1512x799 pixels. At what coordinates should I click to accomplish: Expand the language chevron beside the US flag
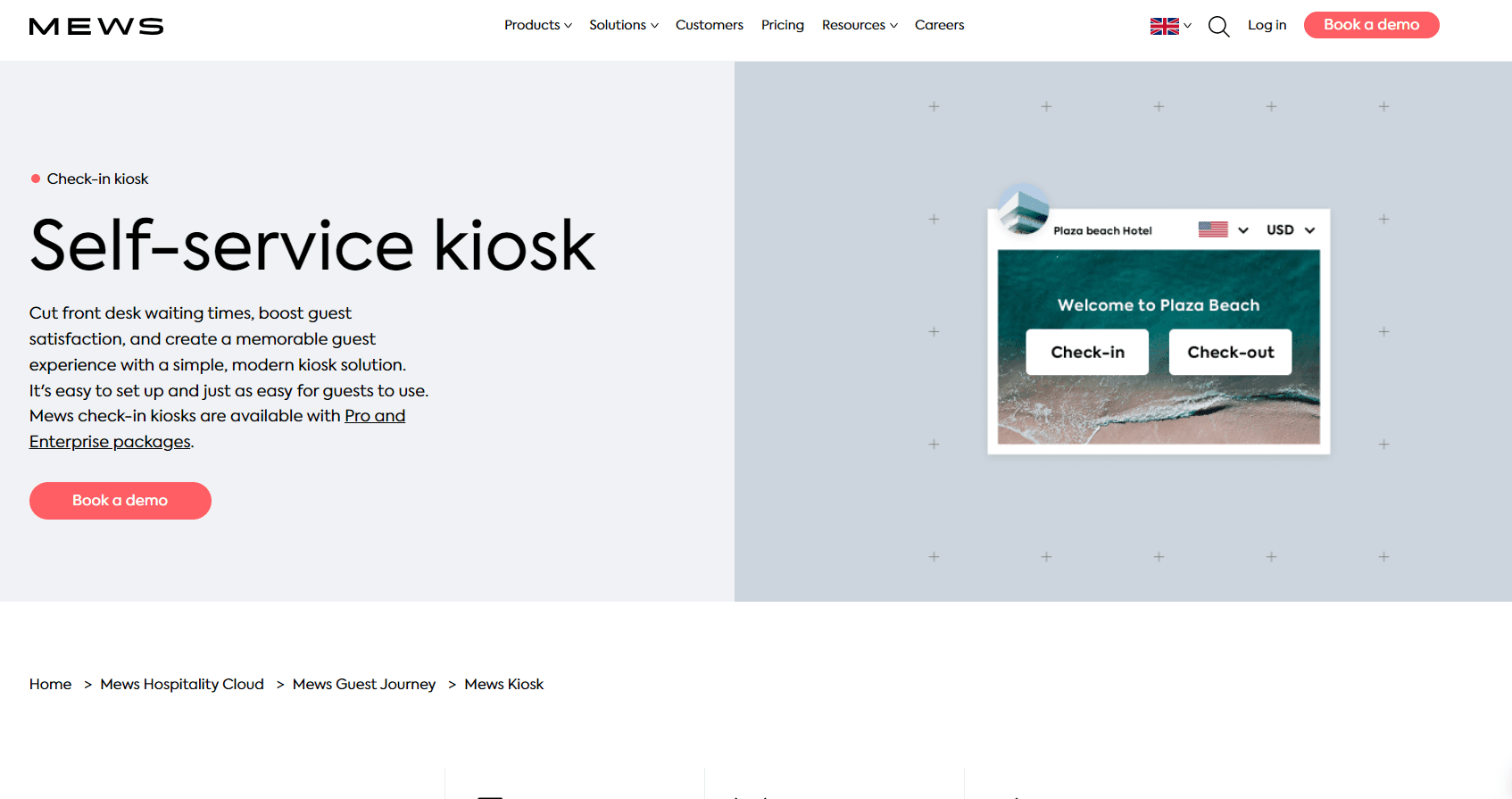point(1242,230)
